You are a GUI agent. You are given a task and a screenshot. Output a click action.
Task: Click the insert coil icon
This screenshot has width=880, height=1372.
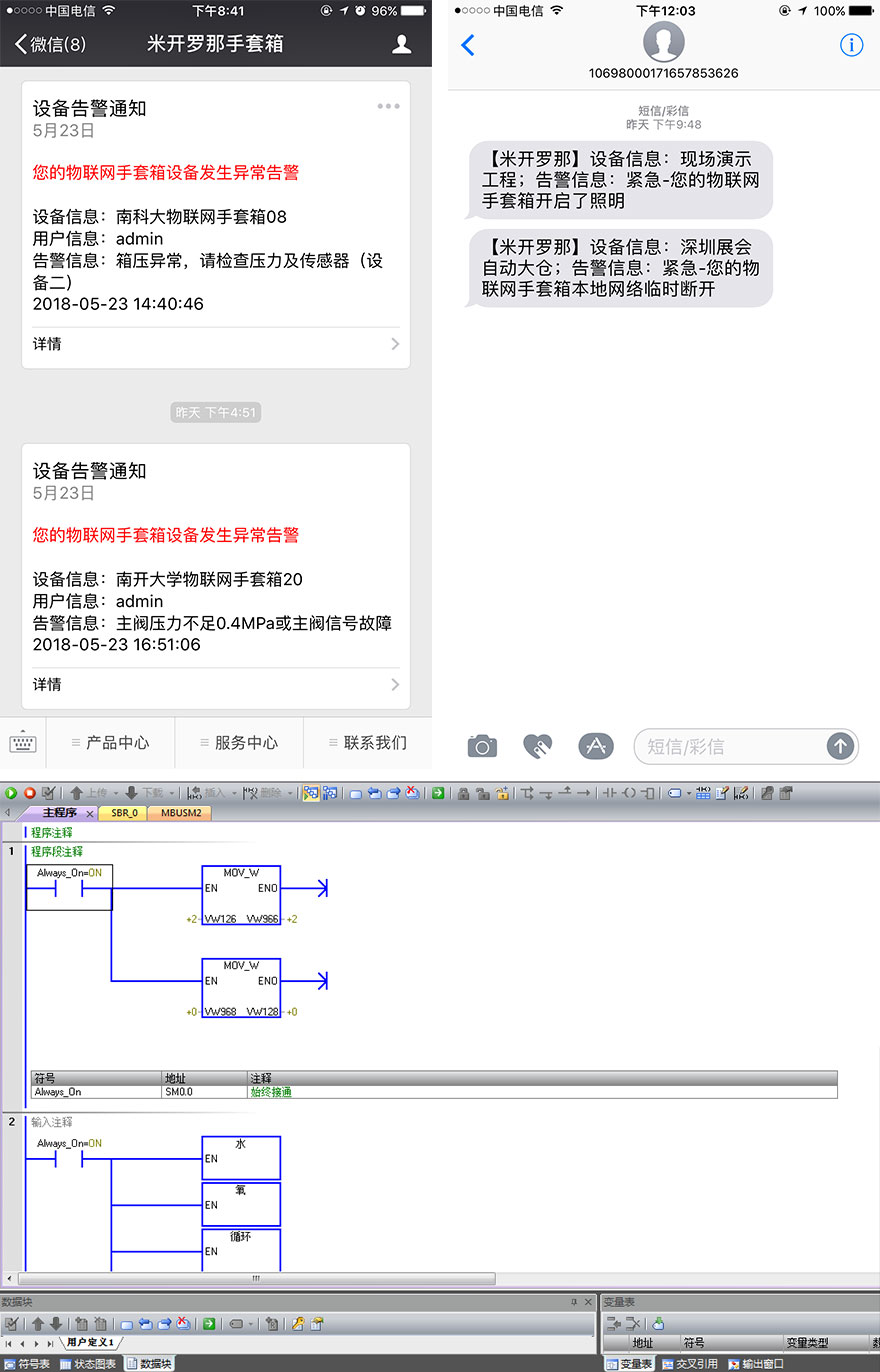point(628,793)
